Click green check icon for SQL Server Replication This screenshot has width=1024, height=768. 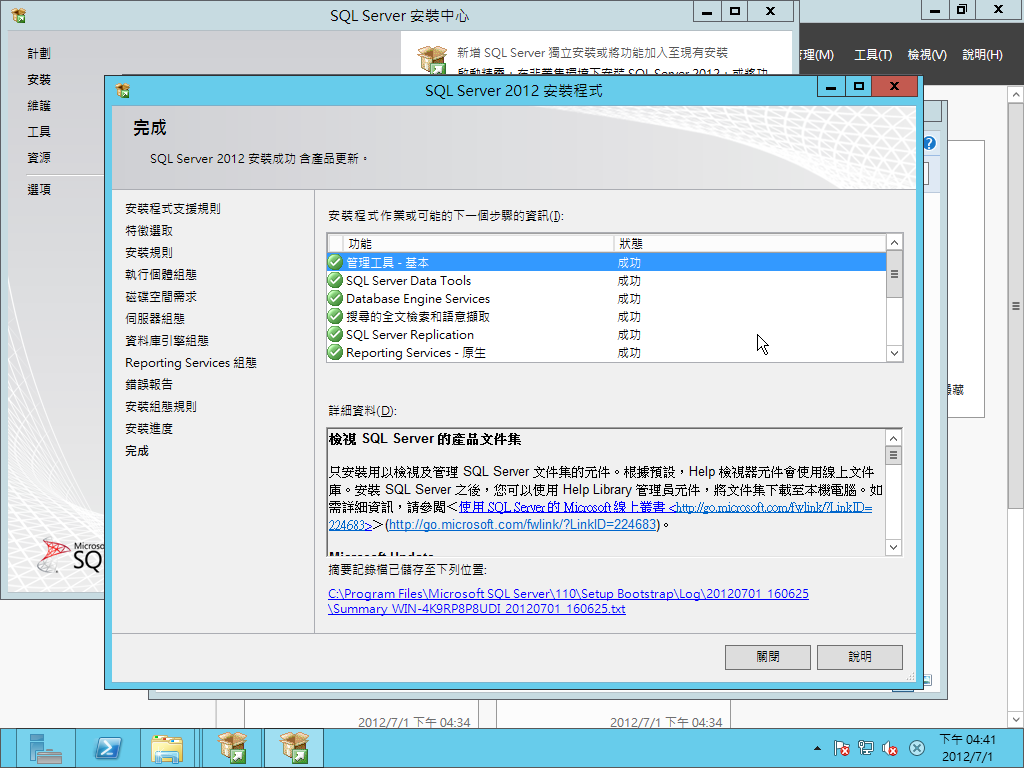coord(335,334)
